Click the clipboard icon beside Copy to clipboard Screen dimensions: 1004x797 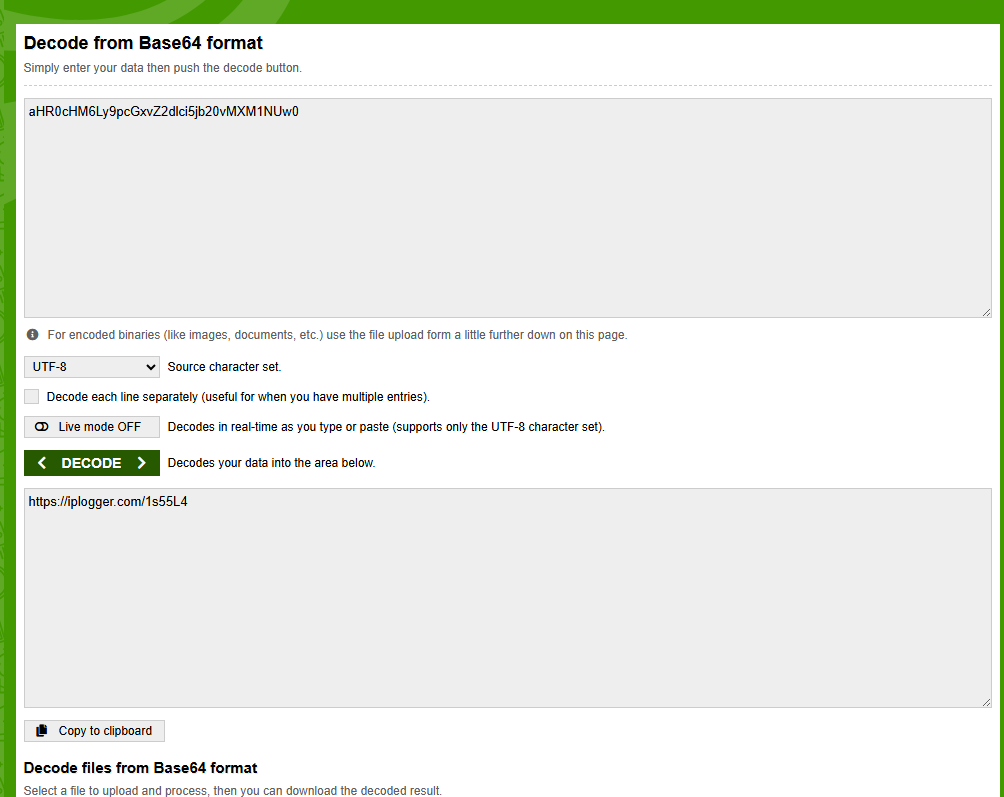(42, 731)
